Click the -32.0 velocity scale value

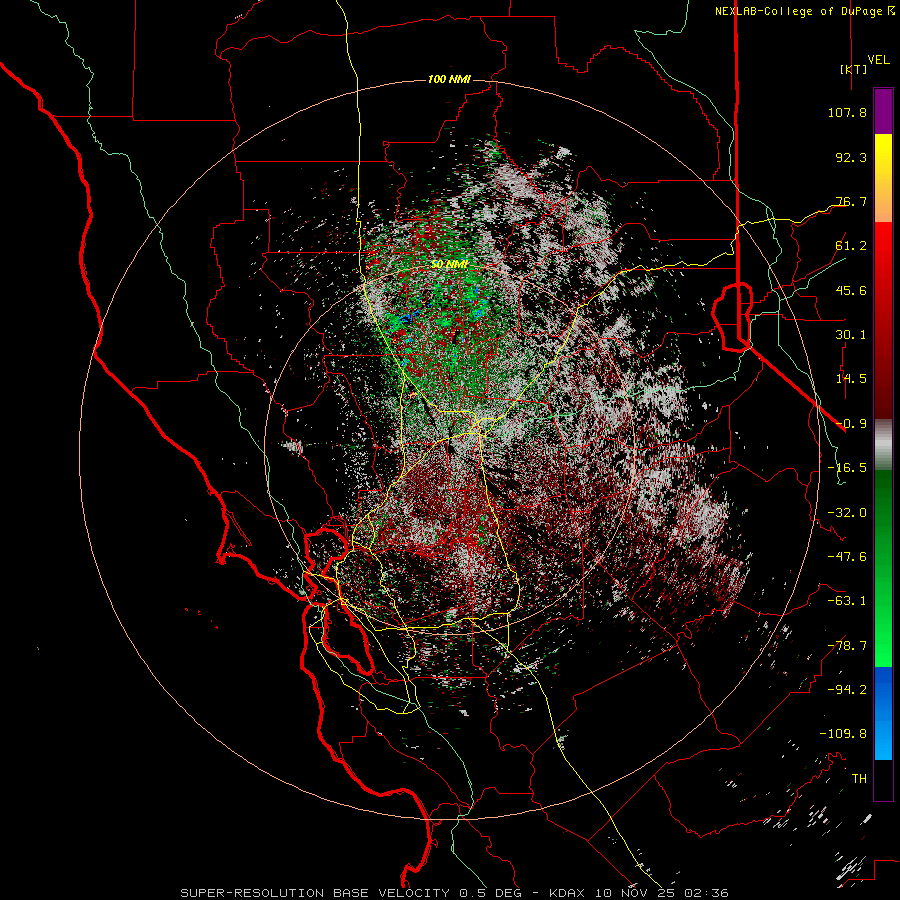click(x=847, y=513)
